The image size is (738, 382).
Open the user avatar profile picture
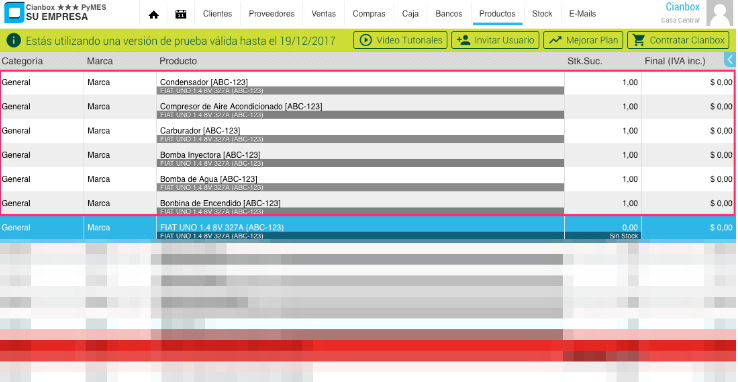tap(720, 13)
